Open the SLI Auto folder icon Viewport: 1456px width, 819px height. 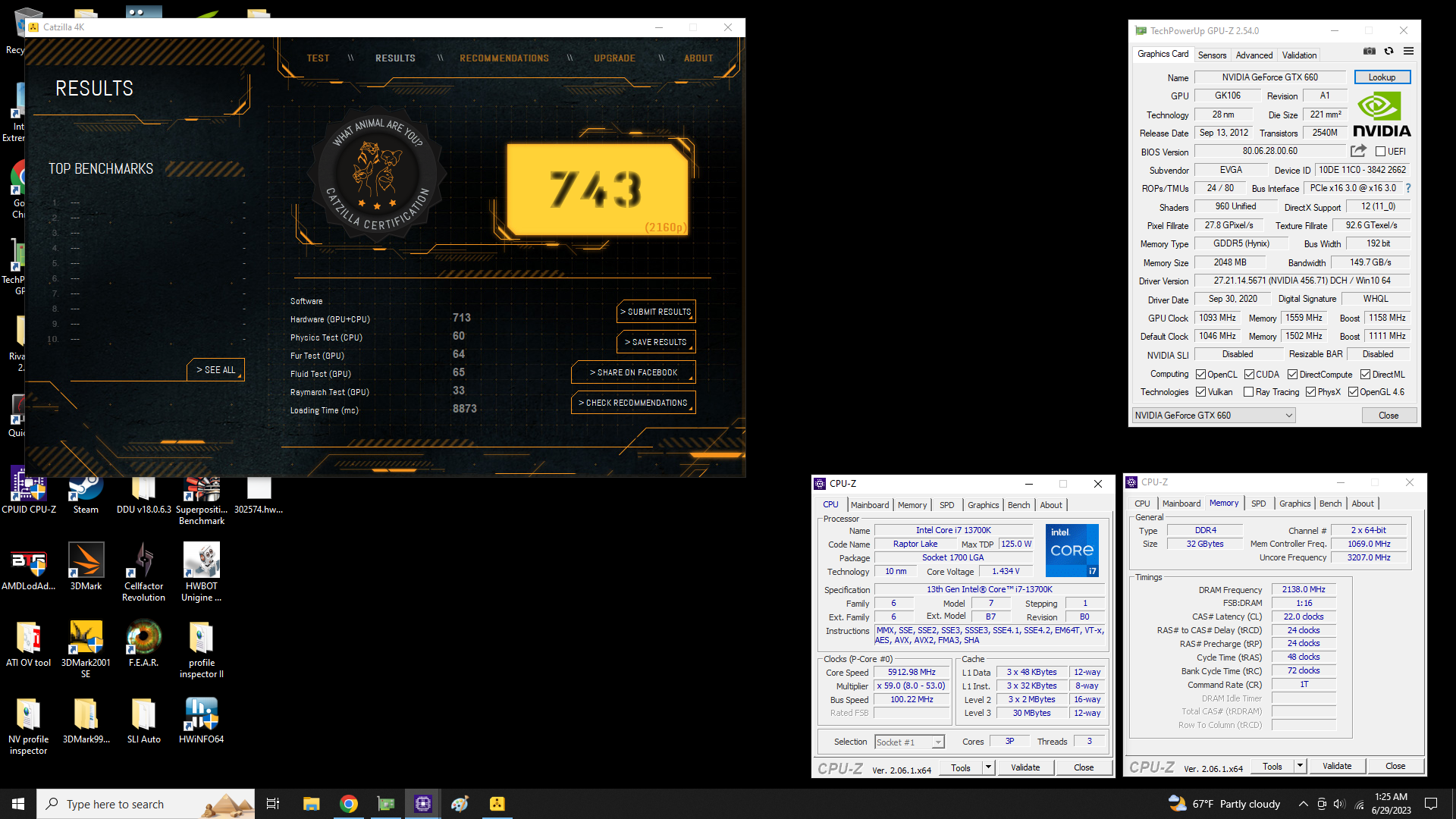click(x=144, y=720)
